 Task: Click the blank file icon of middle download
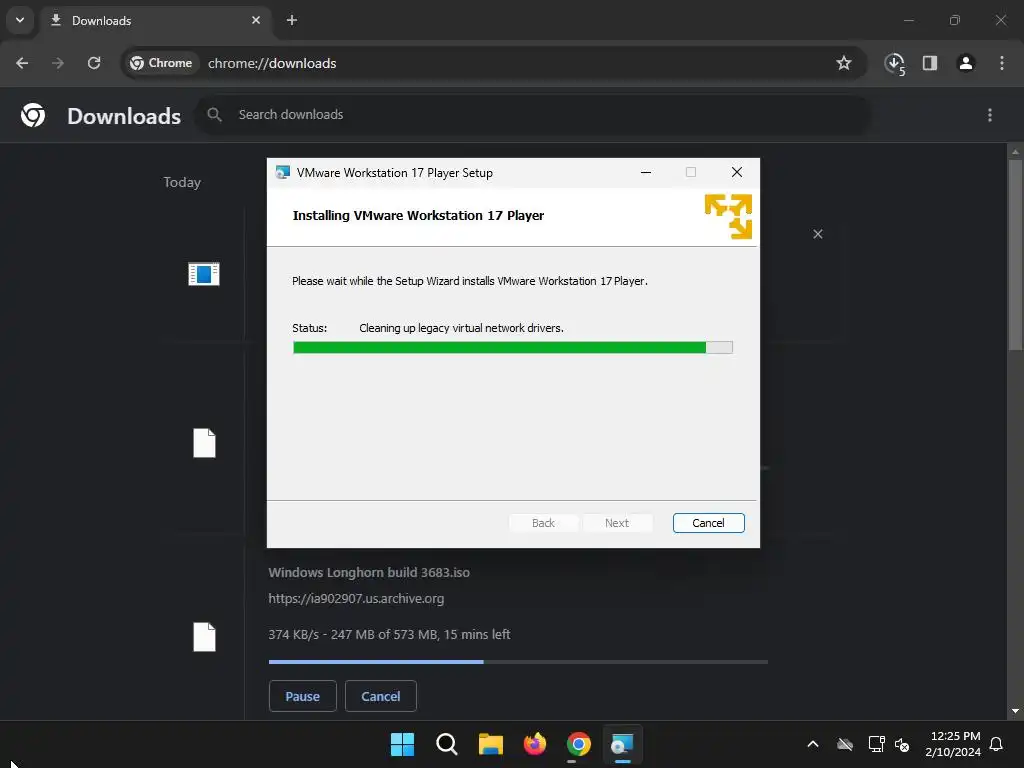point(204,443)
